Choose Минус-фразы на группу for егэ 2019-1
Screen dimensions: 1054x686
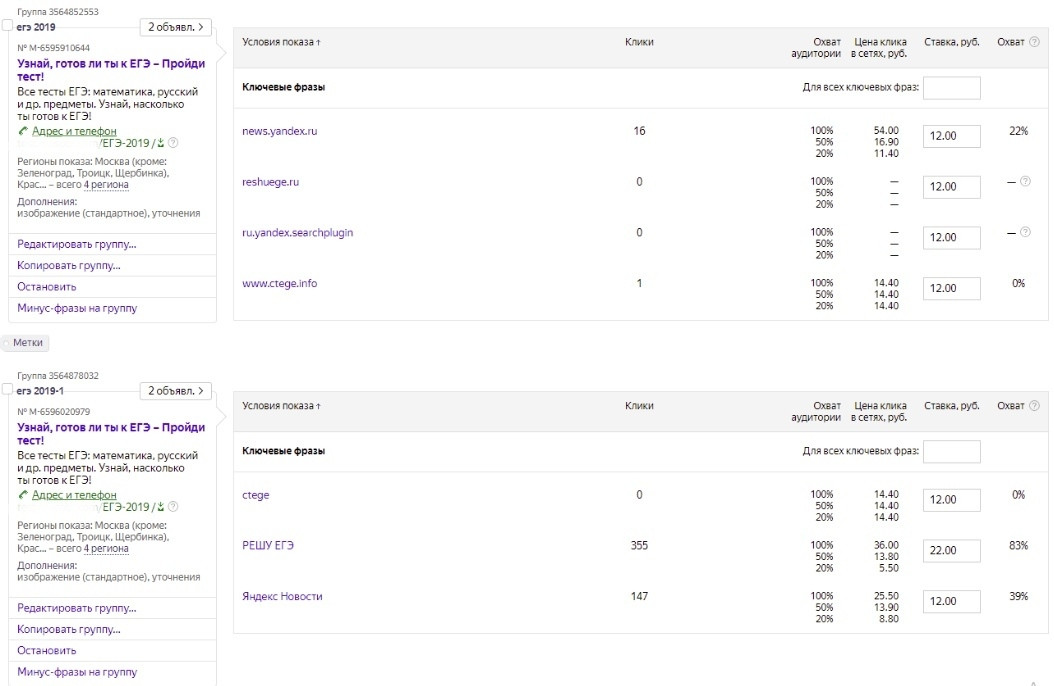pyautogui.click(x=77, y=672)
